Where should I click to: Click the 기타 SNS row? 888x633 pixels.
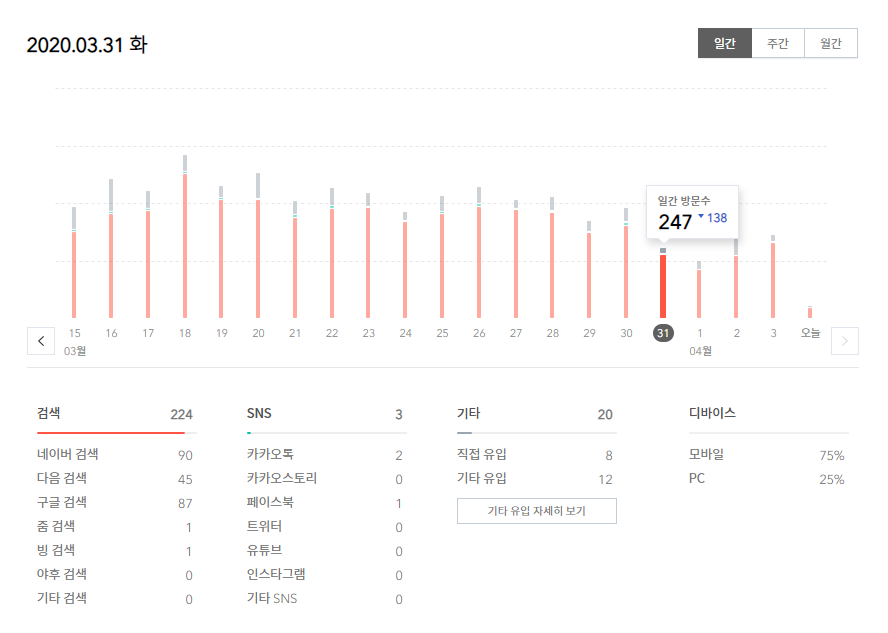[x=325, y=598]
